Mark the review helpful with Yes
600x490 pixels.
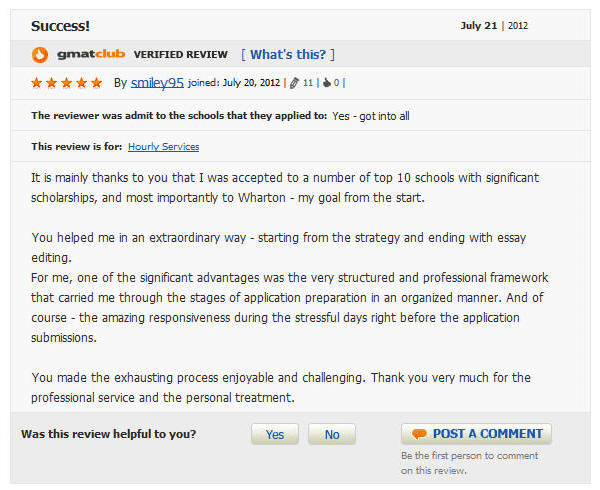[x=275, y=434]
